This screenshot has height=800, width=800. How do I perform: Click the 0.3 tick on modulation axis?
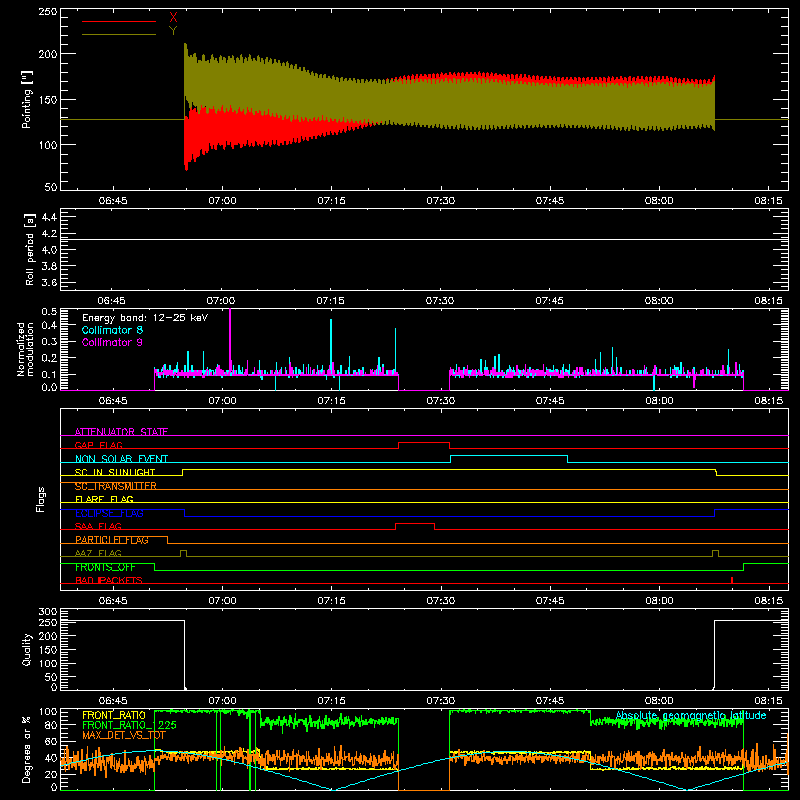click(x=49, y=341)
